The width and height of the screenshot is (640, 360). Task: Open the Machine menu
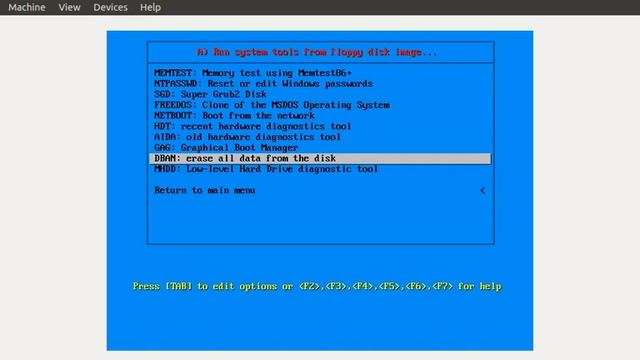tap(27, 7)
